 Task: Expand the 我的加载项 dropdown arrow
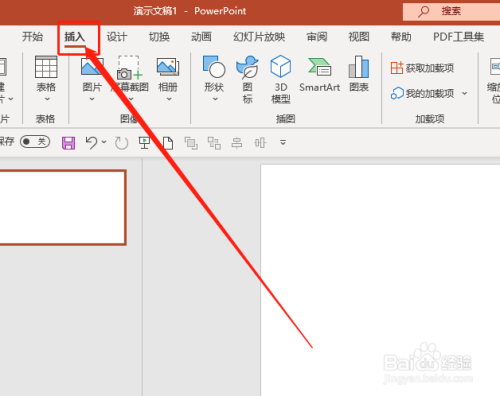tap(465, 94)
